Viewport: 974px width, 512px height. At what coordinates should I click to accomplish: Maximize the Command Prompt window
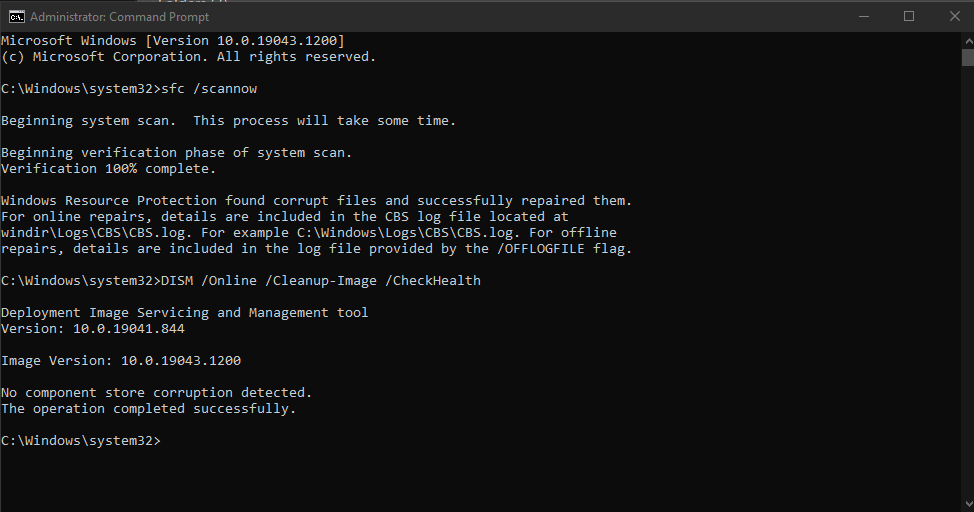909,17
